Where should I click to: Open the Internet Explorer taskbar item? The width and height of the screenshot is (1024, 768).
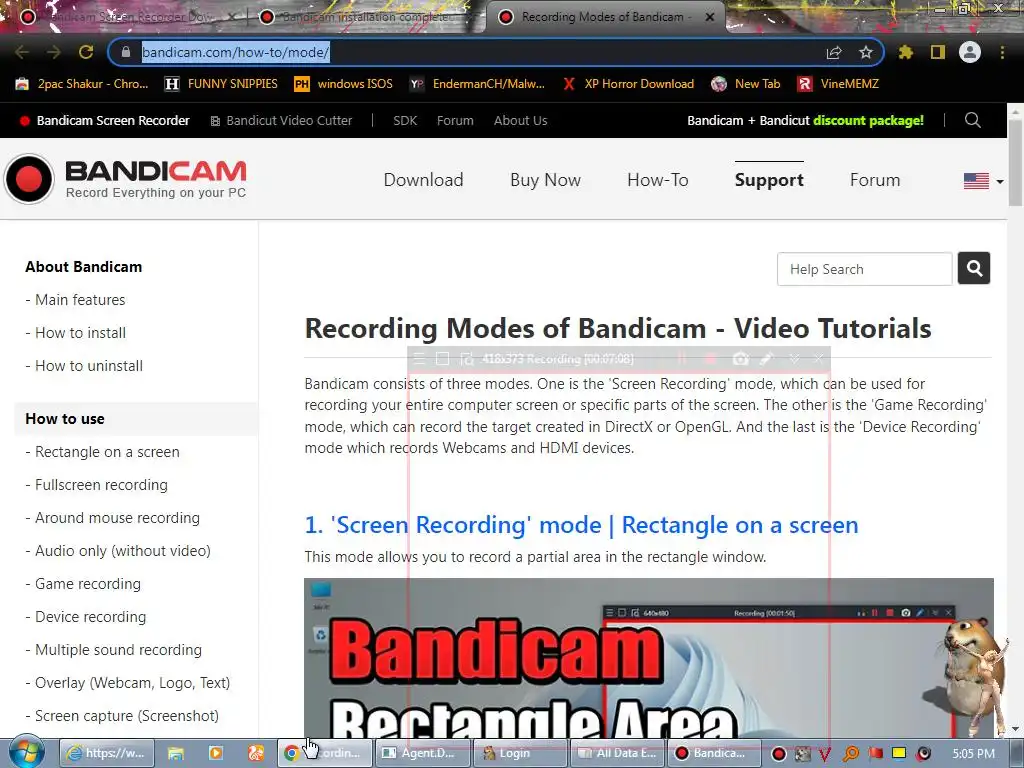(x=107, y=753)
